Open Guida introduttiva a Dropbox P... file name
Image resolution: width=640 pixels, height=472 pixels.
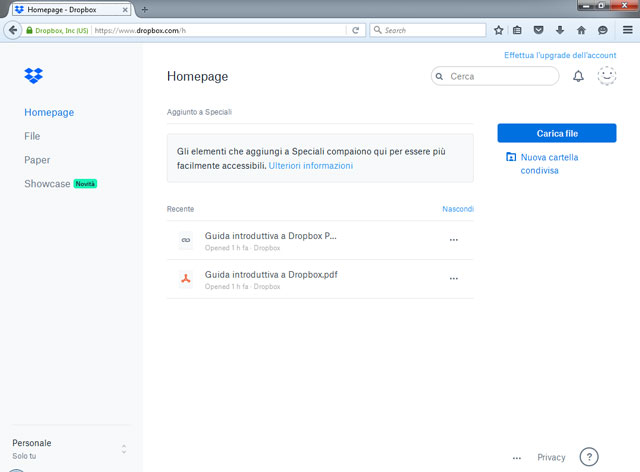click(x=271, y=236)
